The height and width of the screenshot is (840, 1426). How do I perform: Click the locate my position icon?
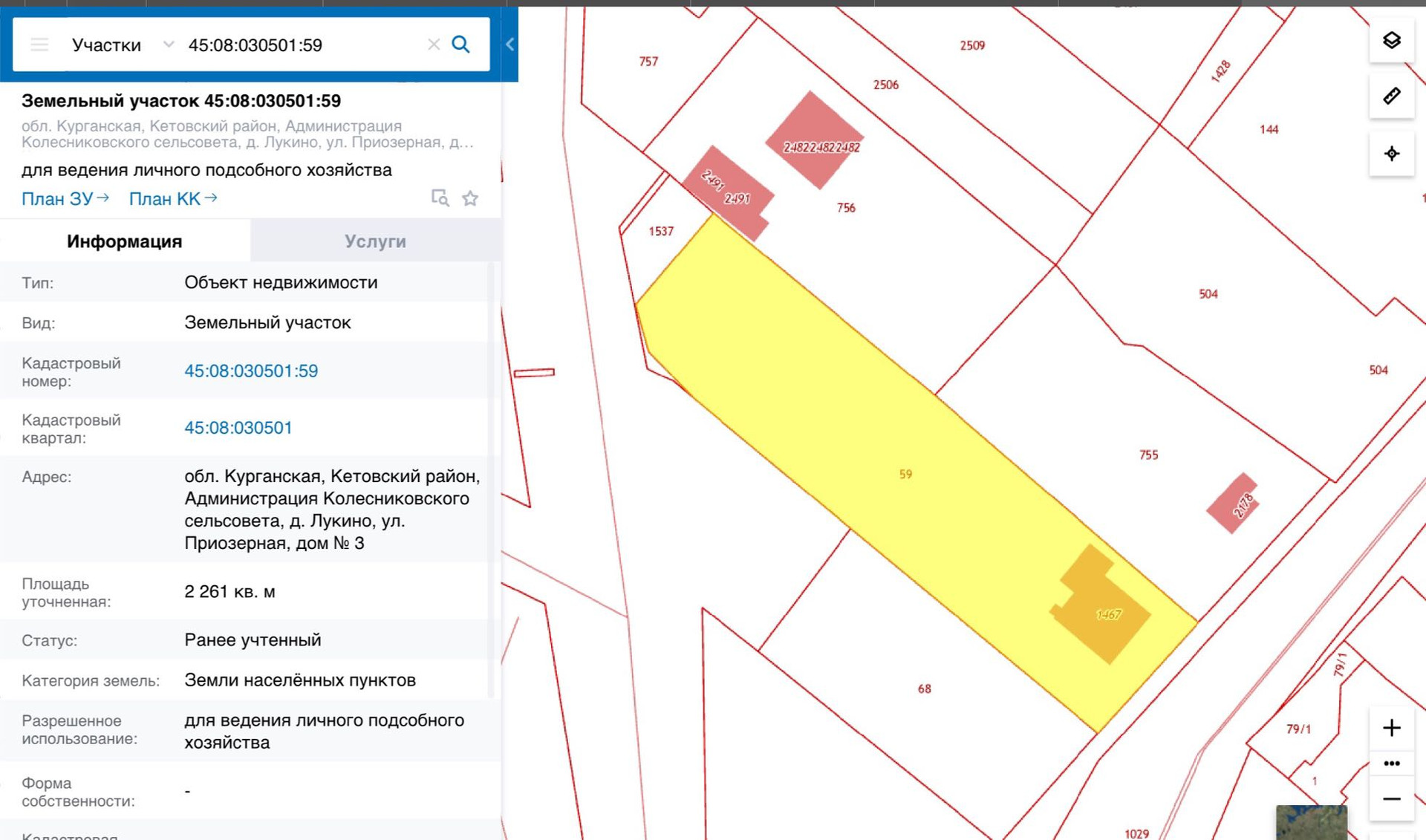point(1391,154)
